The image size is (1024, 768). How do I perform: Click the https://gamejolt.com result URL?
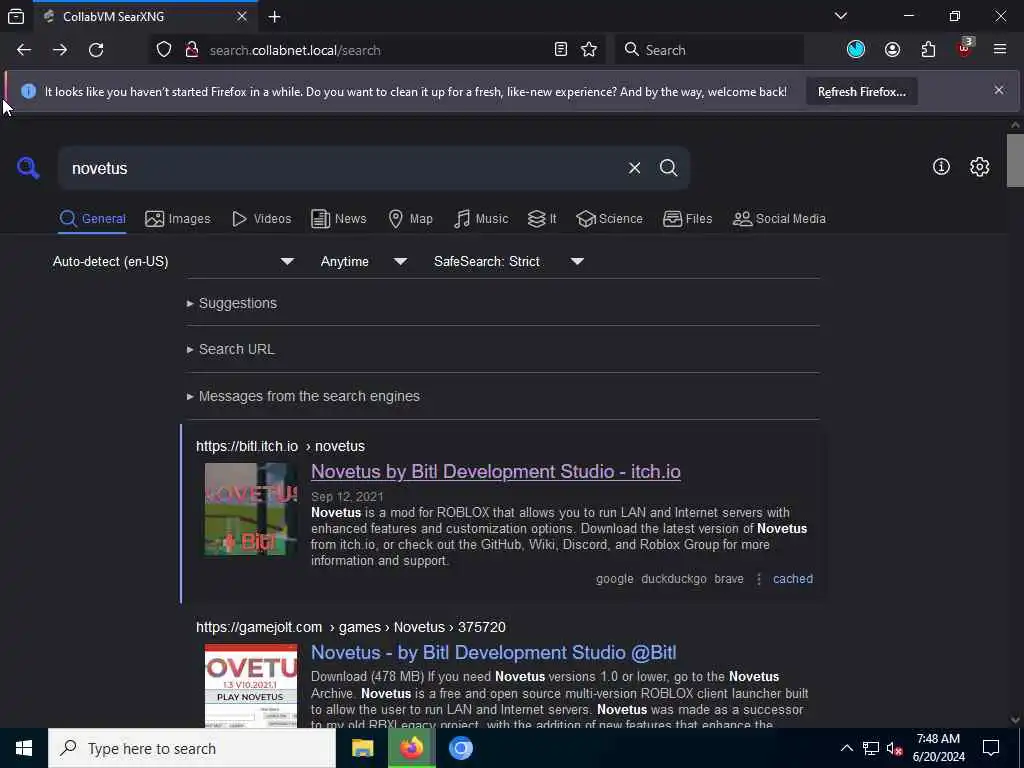351,627
